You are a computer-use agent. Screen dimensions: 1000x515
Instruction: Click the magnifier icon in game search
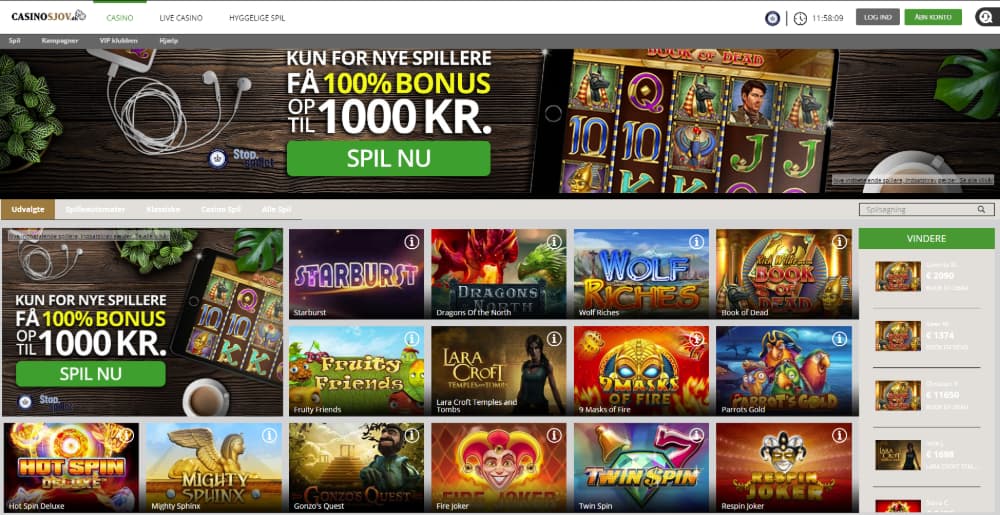pyautogui.click(x=981, y=209)
